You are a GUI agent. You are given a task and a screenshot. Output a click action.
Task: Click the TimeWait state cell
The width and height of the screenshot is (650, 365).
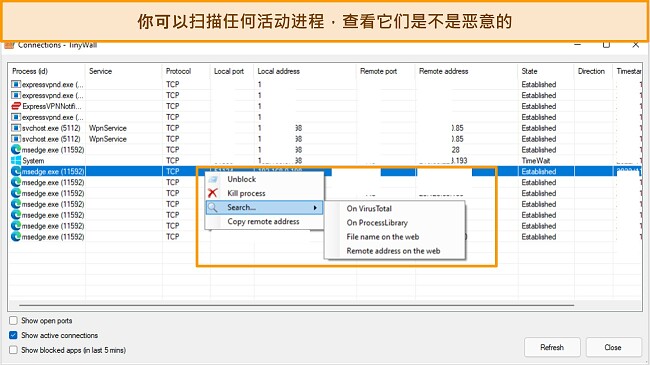point(536,161)
